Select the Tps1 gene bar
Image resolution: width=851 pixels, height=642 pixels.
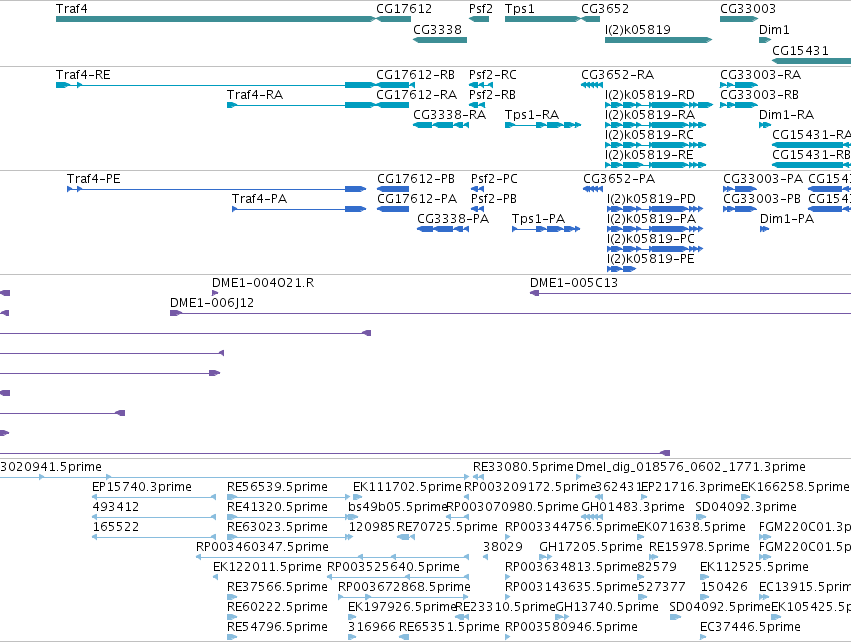click(x=542, y=19)
